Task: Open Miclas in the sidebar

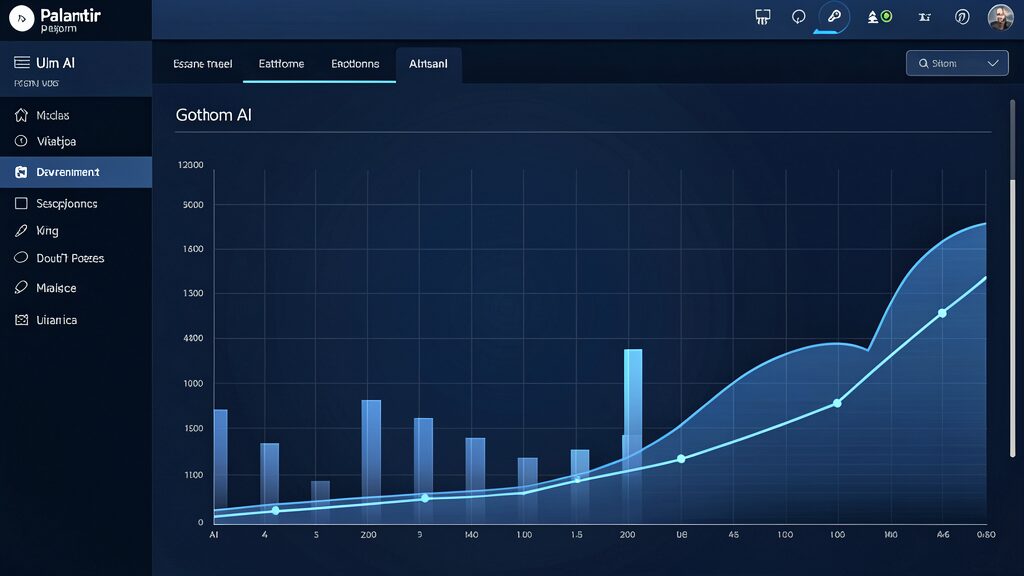Action: (x=76, y=115)
